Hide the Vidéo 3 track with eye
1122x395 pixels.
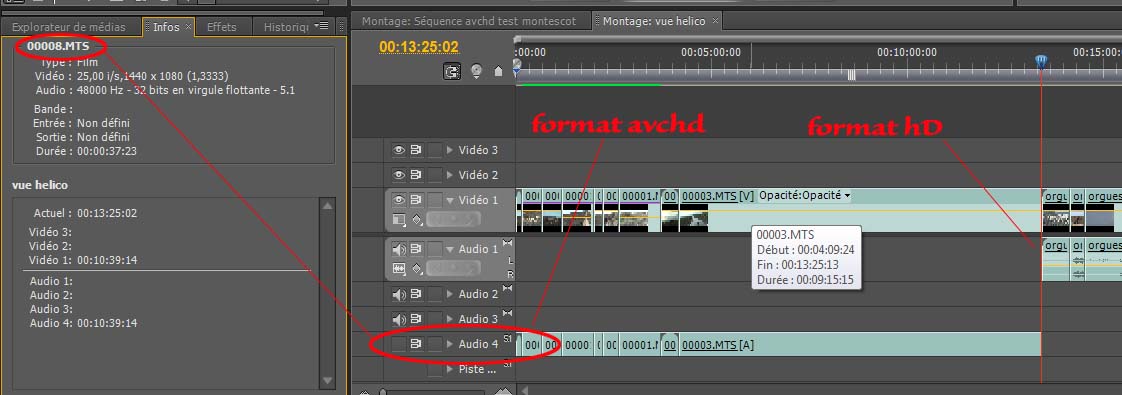pyautogui.click(x=399, y=150)
